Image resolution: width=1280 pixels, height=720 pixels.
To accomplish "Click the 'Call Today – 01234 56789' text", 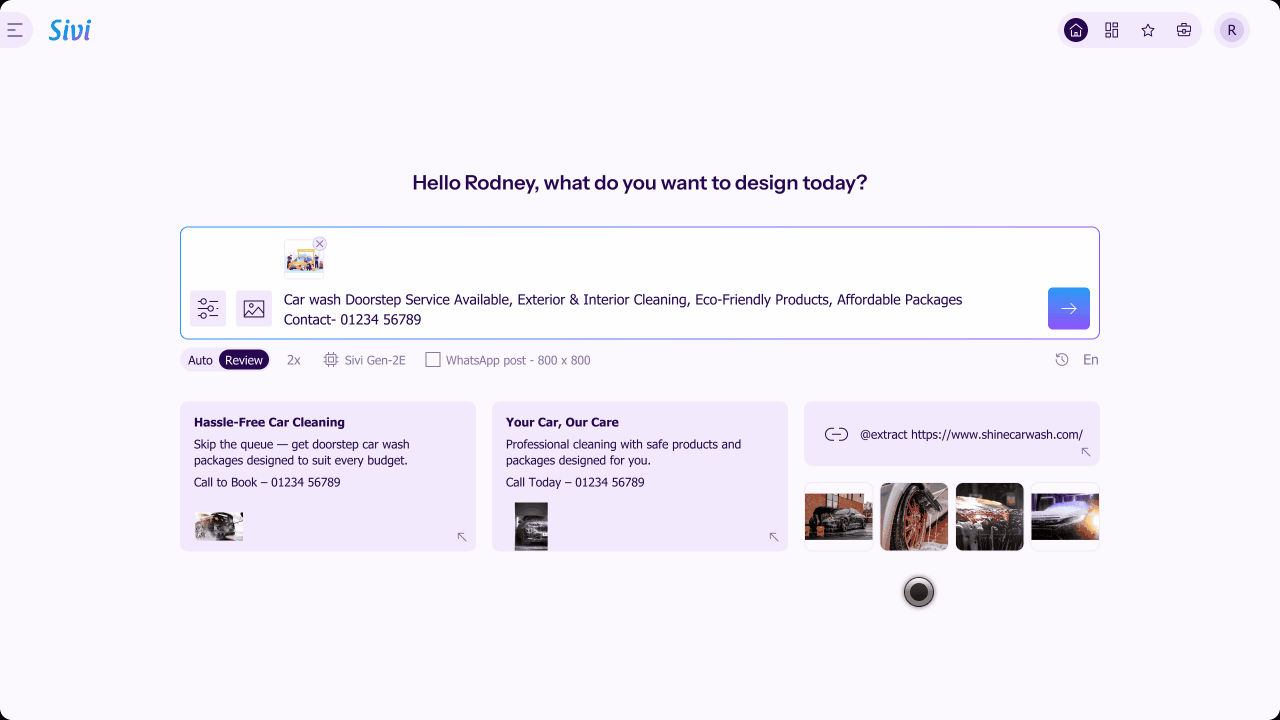I will pos(575,482).
